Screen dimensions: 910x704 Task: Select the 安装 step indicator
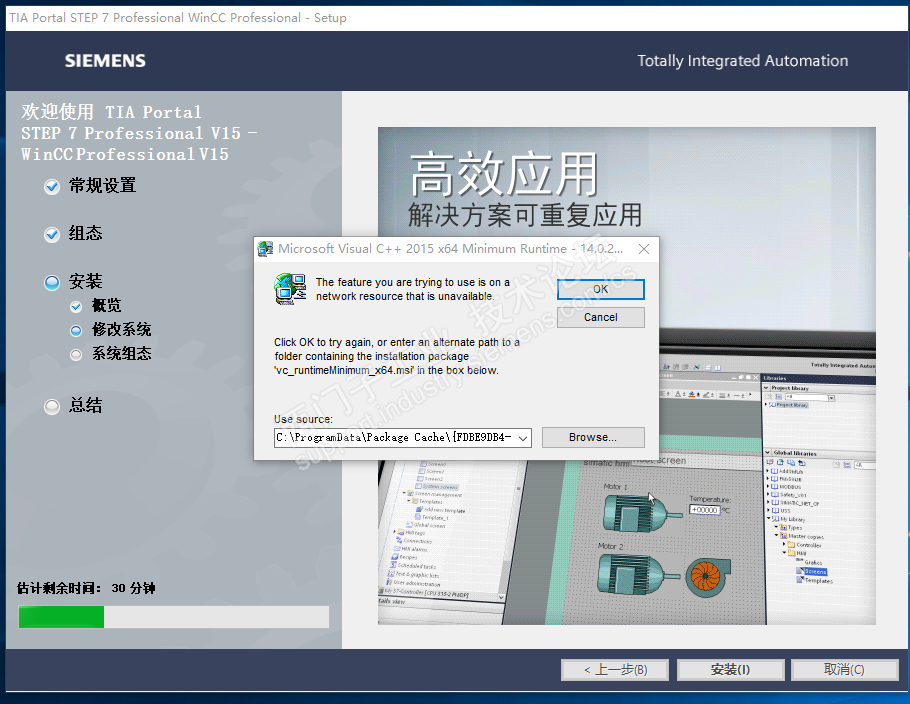click(52, 283)
